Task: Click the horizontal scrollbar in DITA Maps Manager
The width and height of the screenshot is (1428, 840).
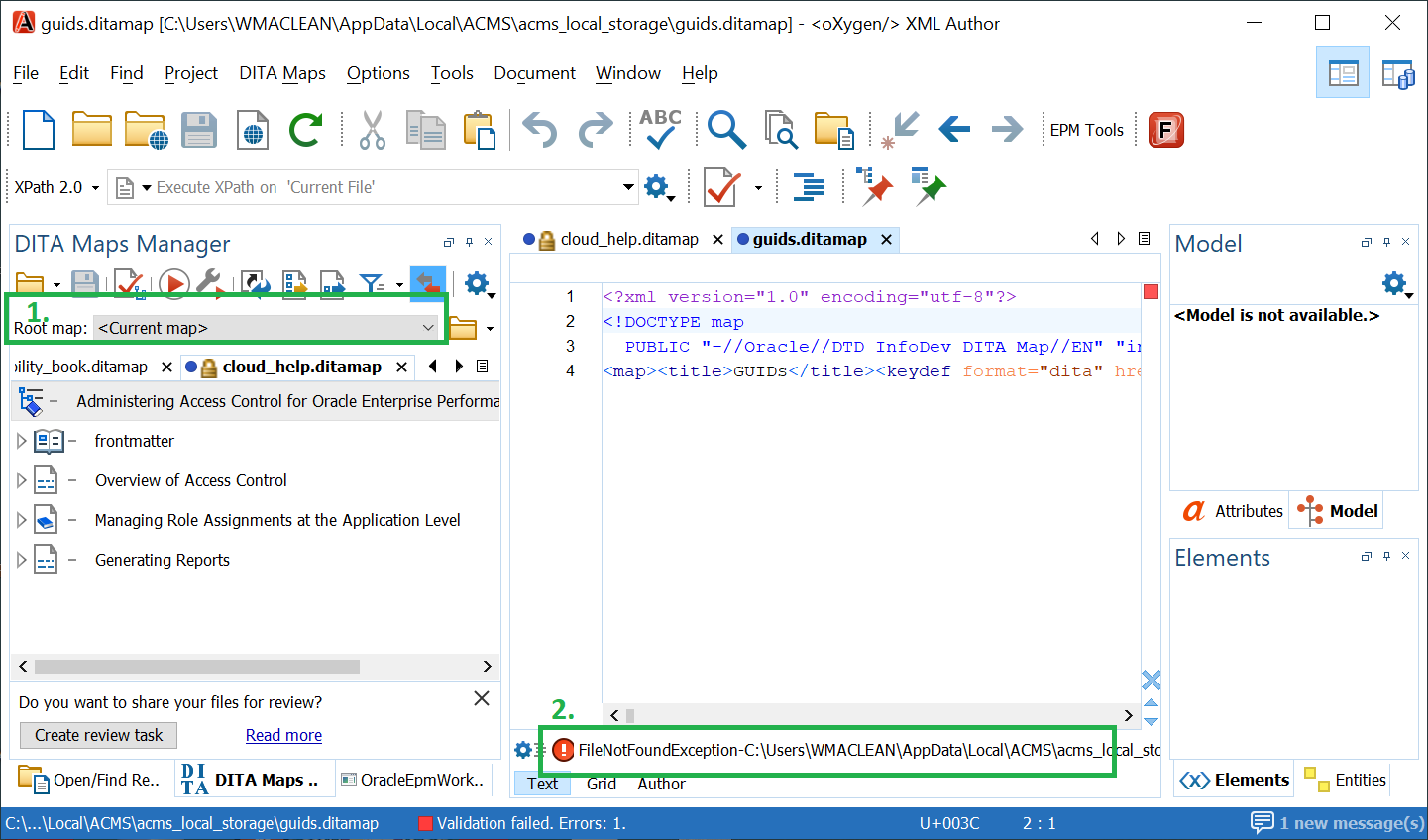Action: click(x=197, y=666)
